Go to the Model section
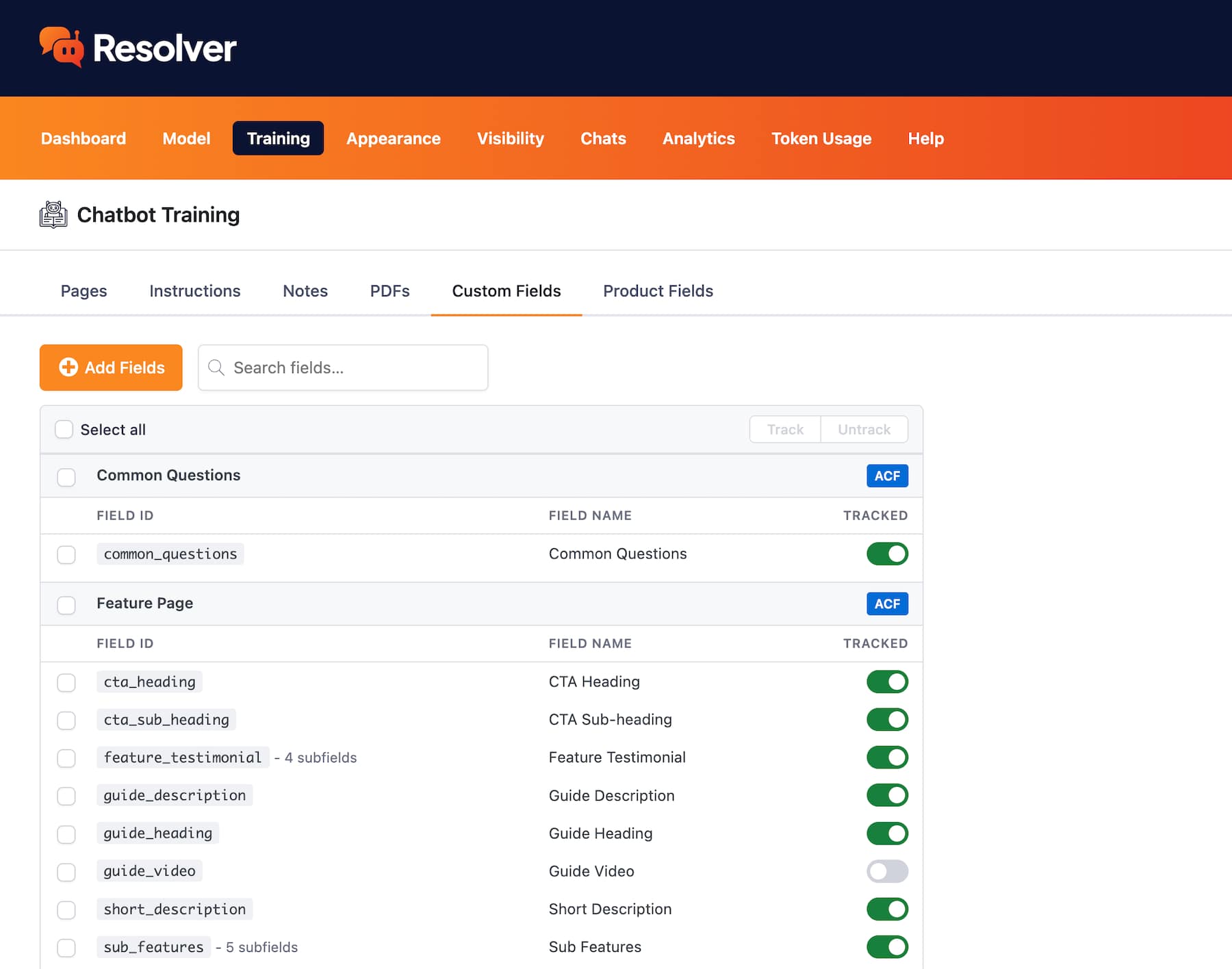This screenshot has width=1232, height=969. tap(186, 138)
